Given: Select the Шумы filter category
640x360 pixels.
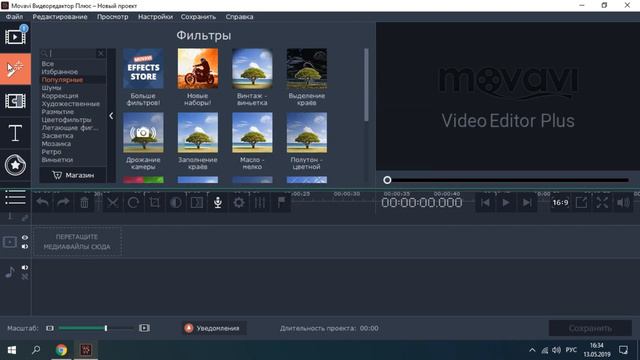Looking at the screenshot, I should 51,88.
